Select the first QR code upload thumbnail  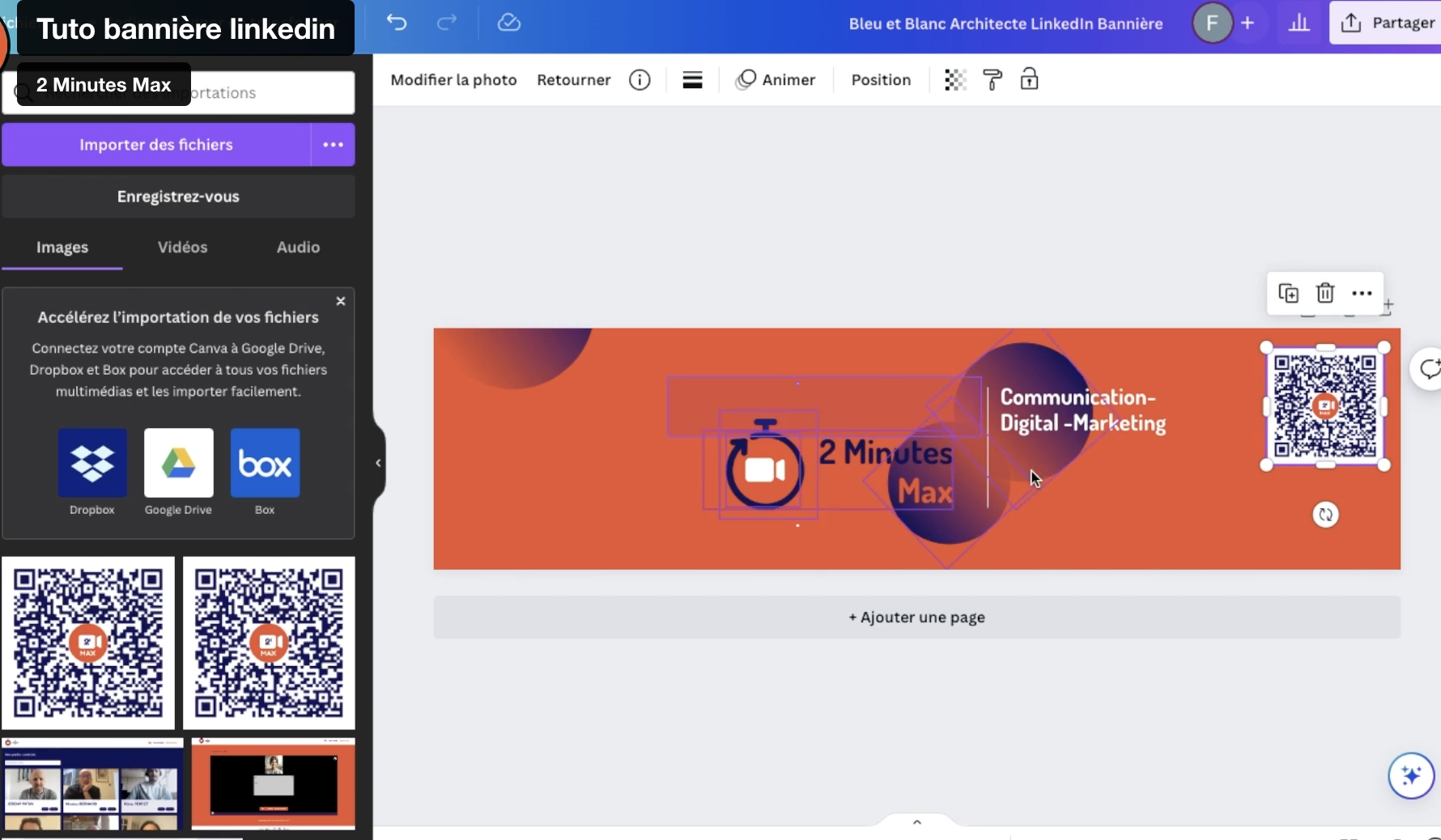88,643
